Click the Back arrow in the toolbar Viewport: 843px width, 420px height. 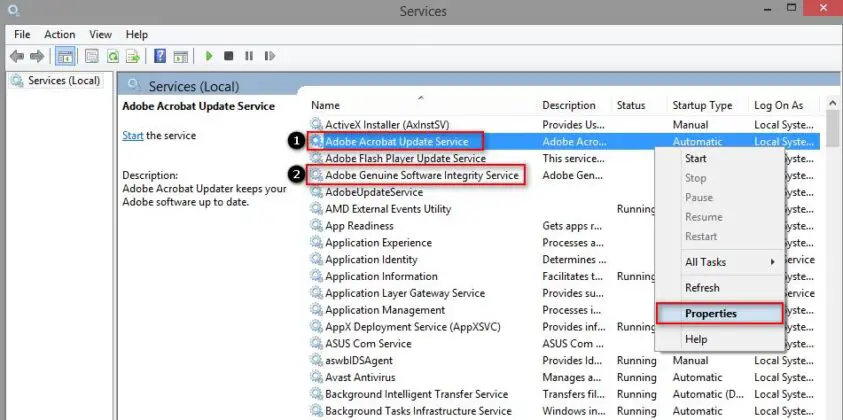coord(17,56)
